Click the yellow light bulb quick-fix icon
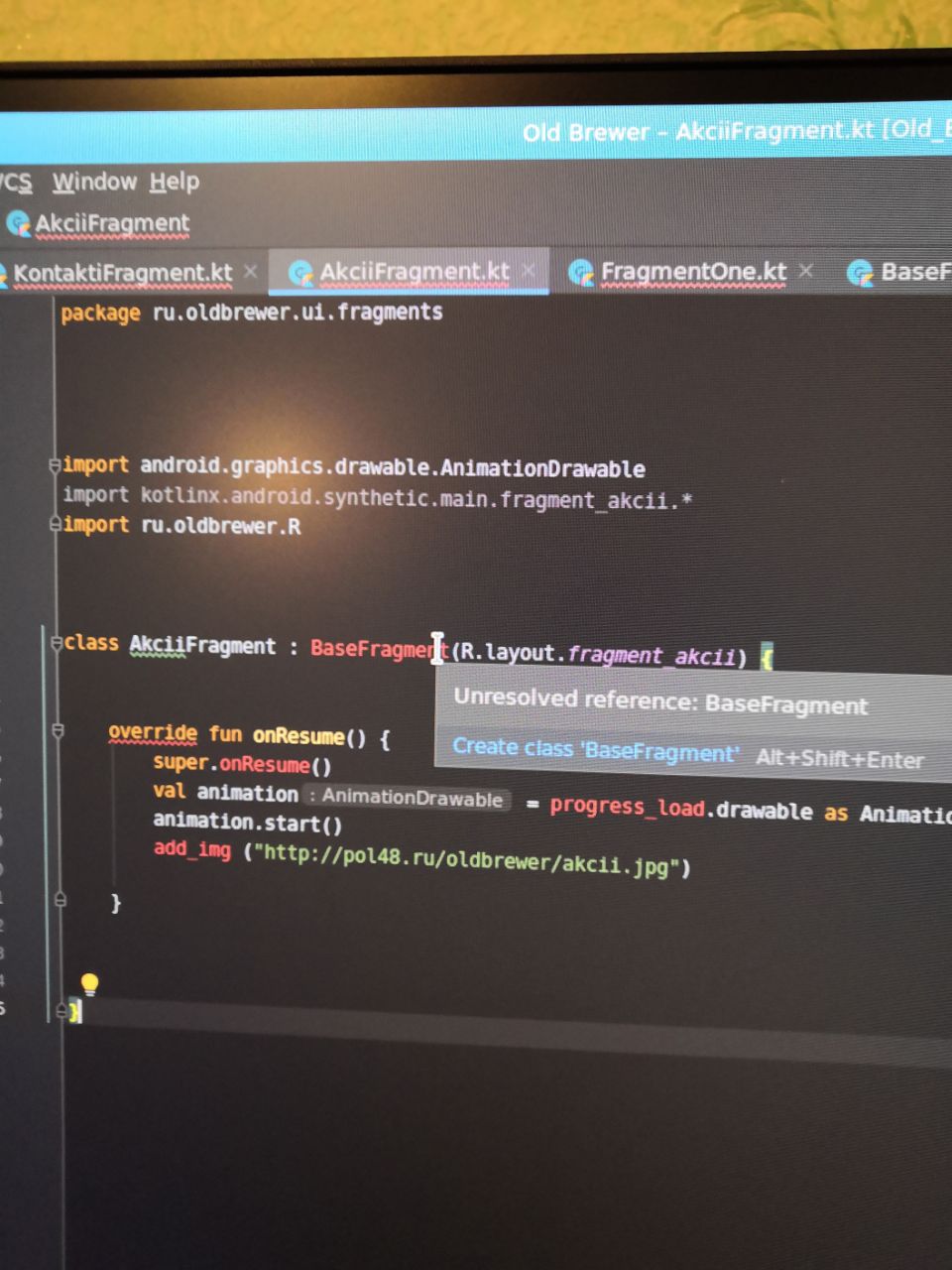Screen dimensions: 952x1270 (x=89, y=984)
